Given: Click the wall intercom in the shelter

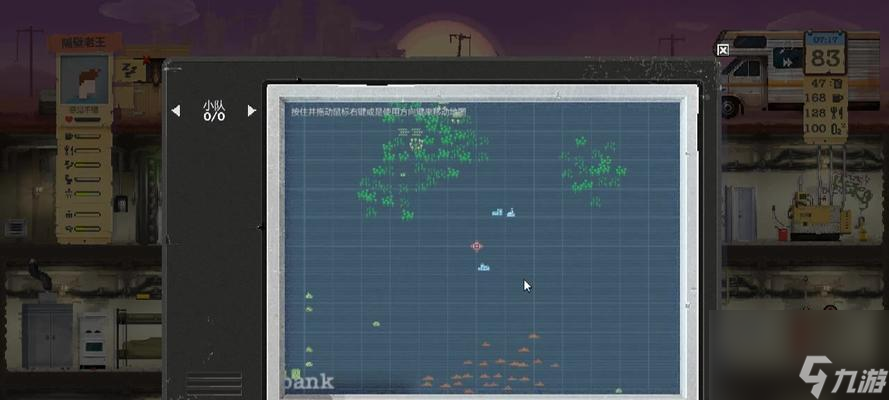Looking at the screenshot, I should pyautogui.click(x=120, y=203).
